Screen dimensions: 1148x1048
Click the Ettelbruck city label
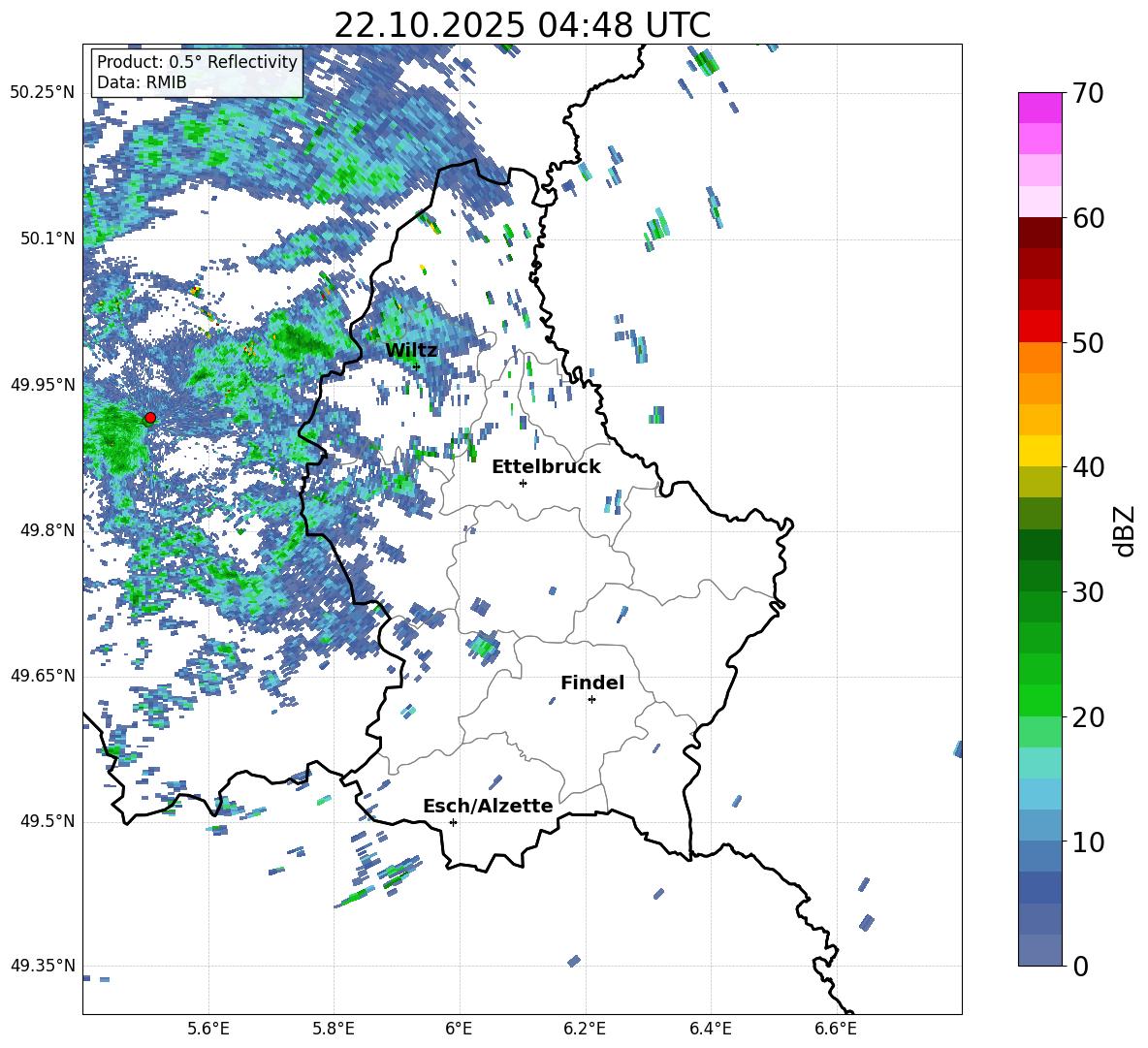pyautogui.click(x=546, y=467)
